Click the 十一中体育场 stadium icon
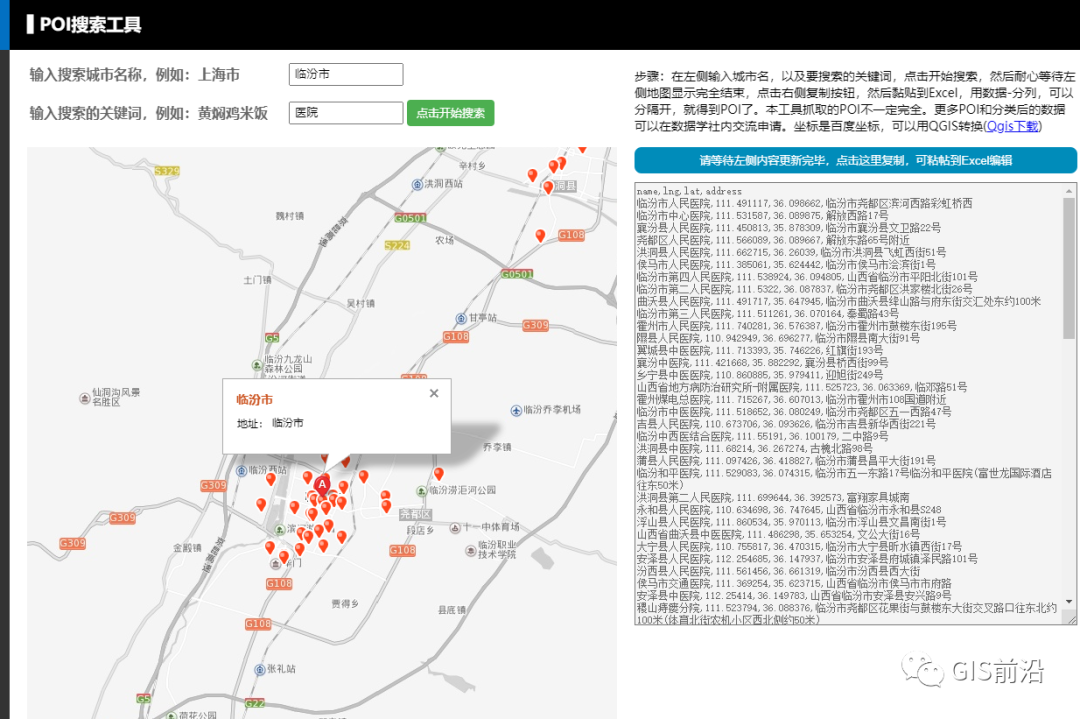The height and width of the screenshot is (719, 1080). click(x=455, y=528)
